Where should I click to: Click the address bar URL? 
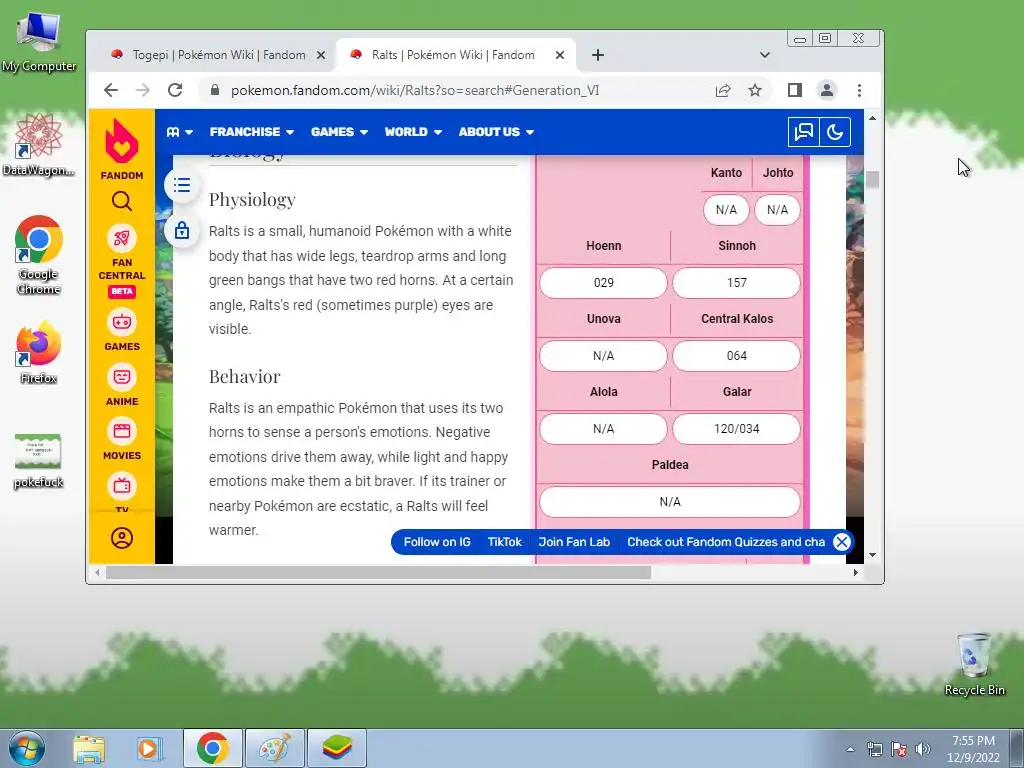click(x=415, y=90)
